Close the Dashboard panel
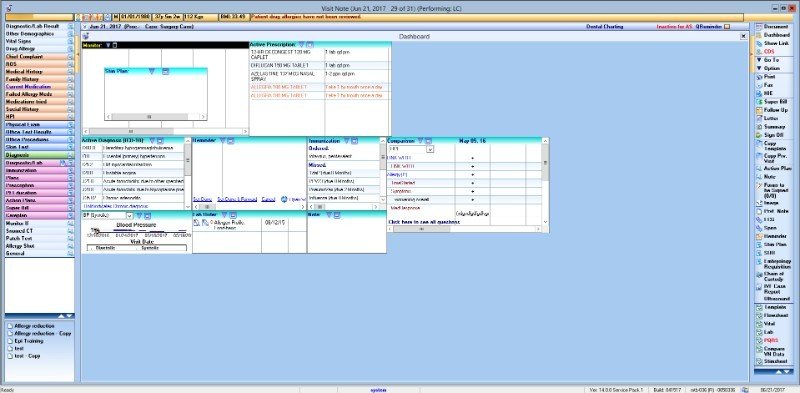The width and height of the screenshot is (800, 393). point(743,36)
